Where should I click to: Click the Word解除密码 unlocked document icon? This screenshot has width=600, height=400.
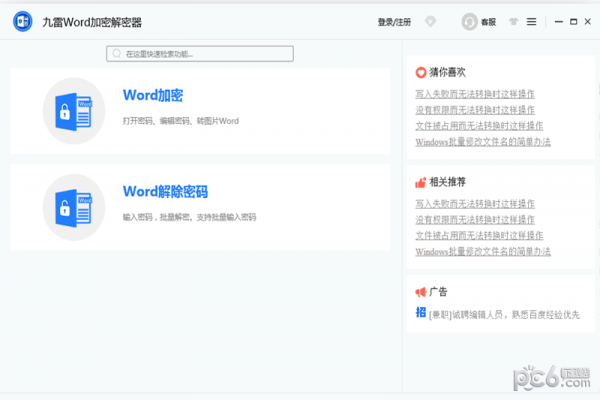click(x=74, y=207)
